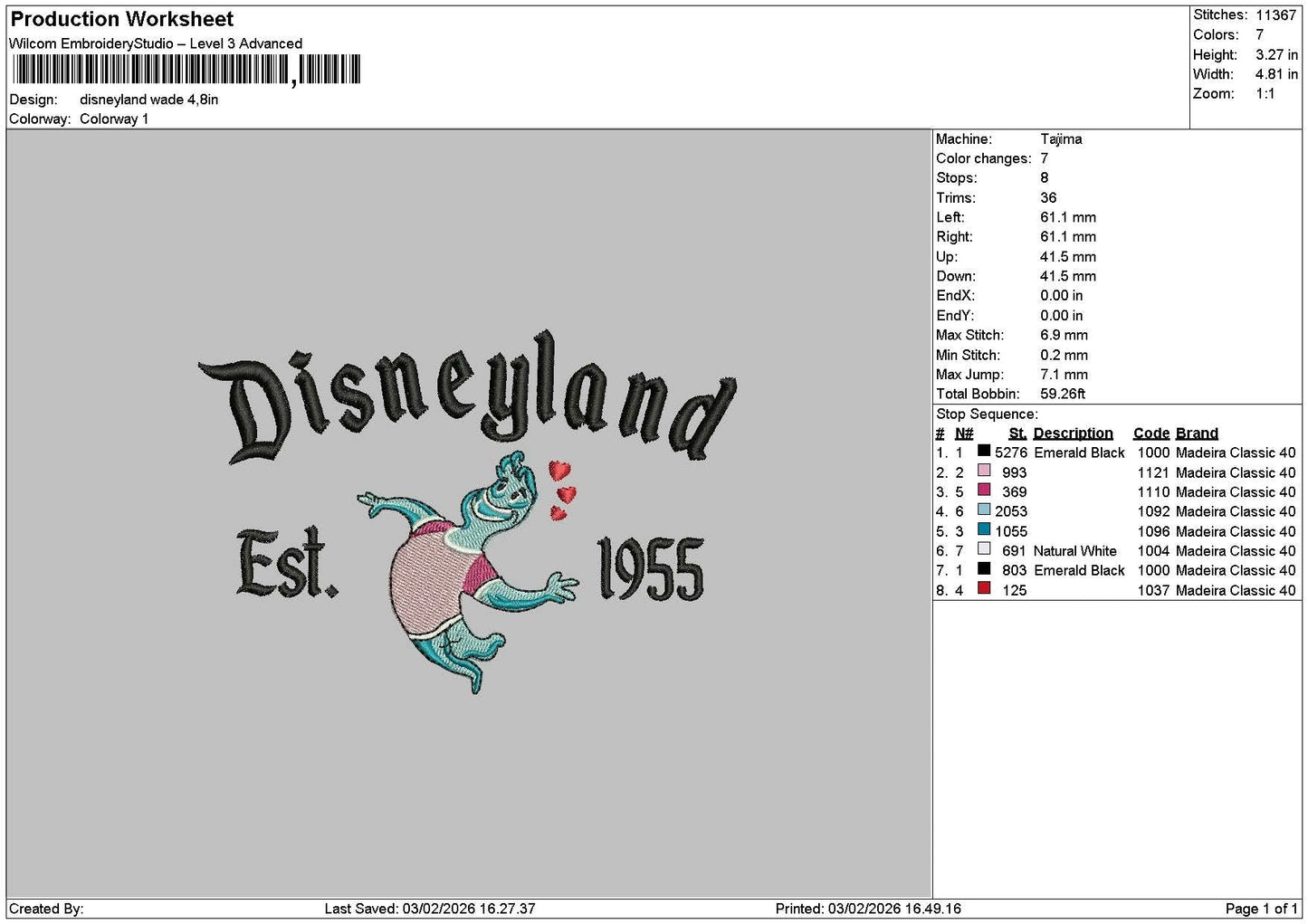Click thread code 1004

pyautogui.click(x=1153, y=551)
